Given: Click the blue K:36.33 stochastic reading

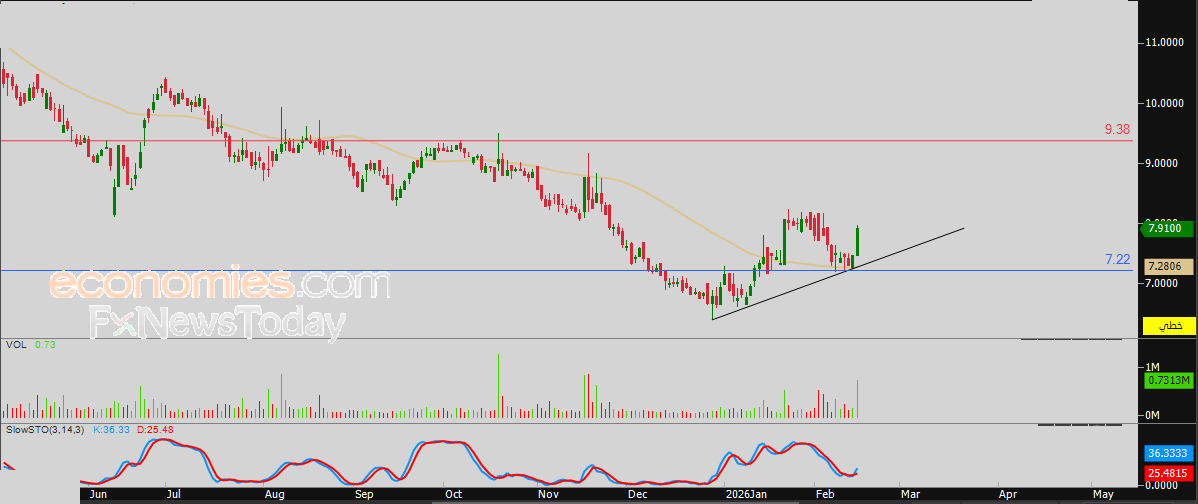Looking at the screenshot, I should point(110,429).
